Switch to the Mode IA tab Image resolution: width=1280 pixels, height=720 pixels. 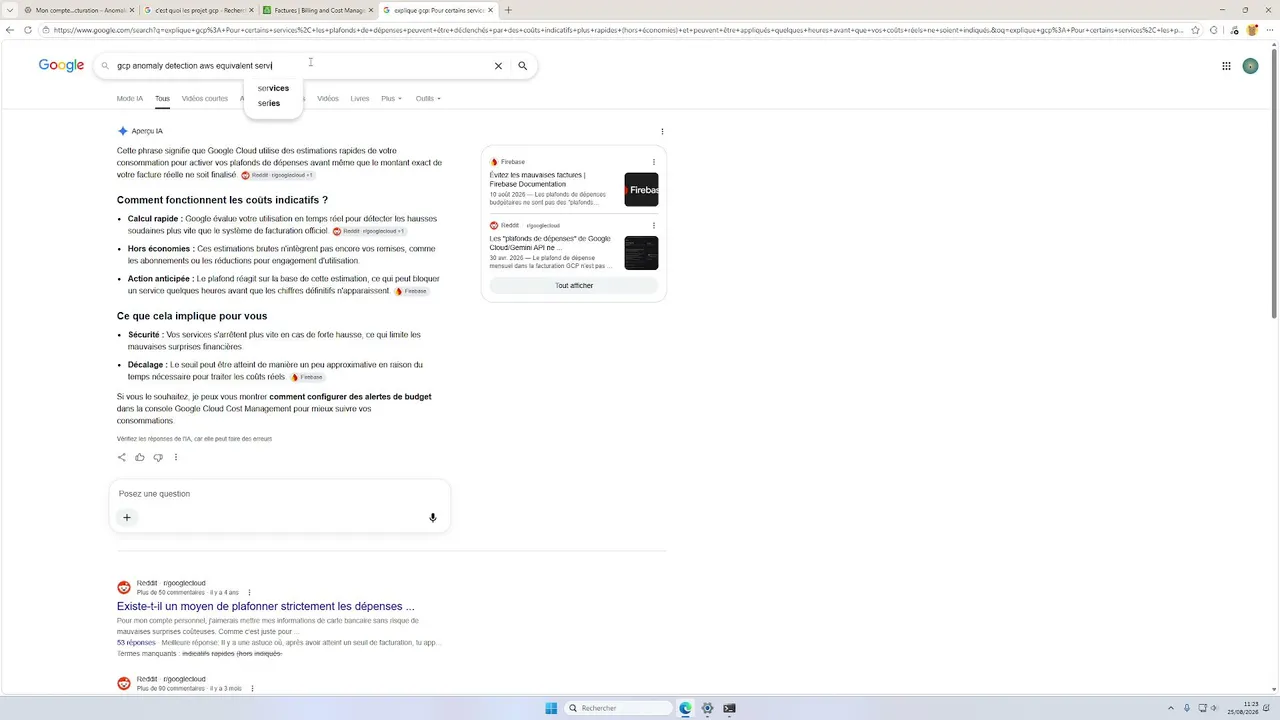coord(130,99)
